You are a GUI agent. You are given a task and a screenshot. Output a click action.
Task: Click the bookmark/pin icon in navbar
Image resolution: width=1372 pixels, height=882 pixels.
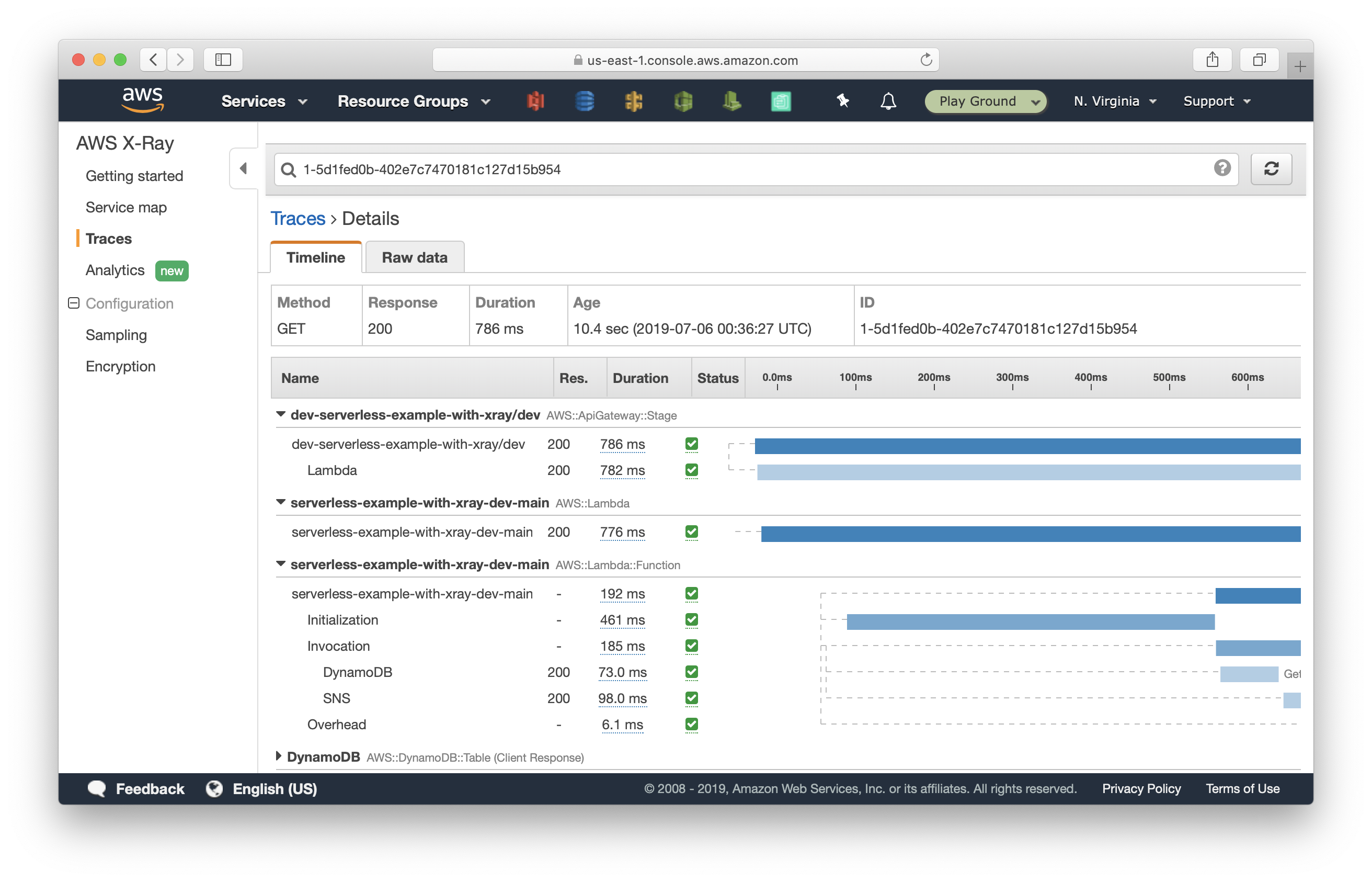[843, 100]
